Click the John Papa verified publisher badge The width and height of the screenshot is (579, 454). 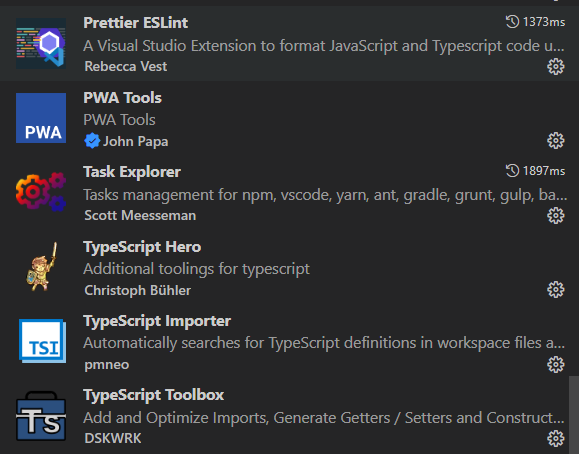coord(92,141)
